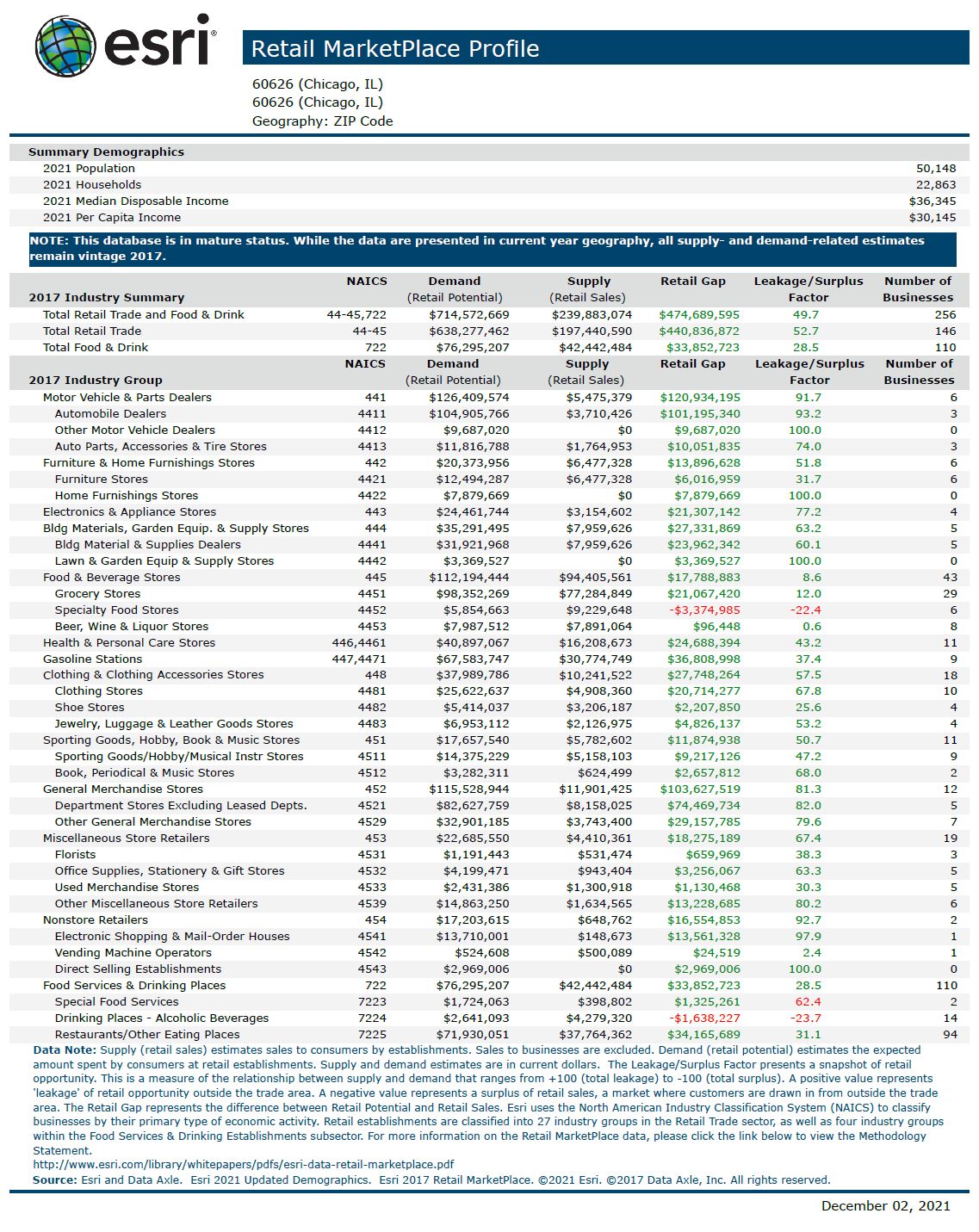The width and height of the screenshot is (979, 1232).
Task: Click the December 02, 2021 report date
Action: (x=885, y=1206)
